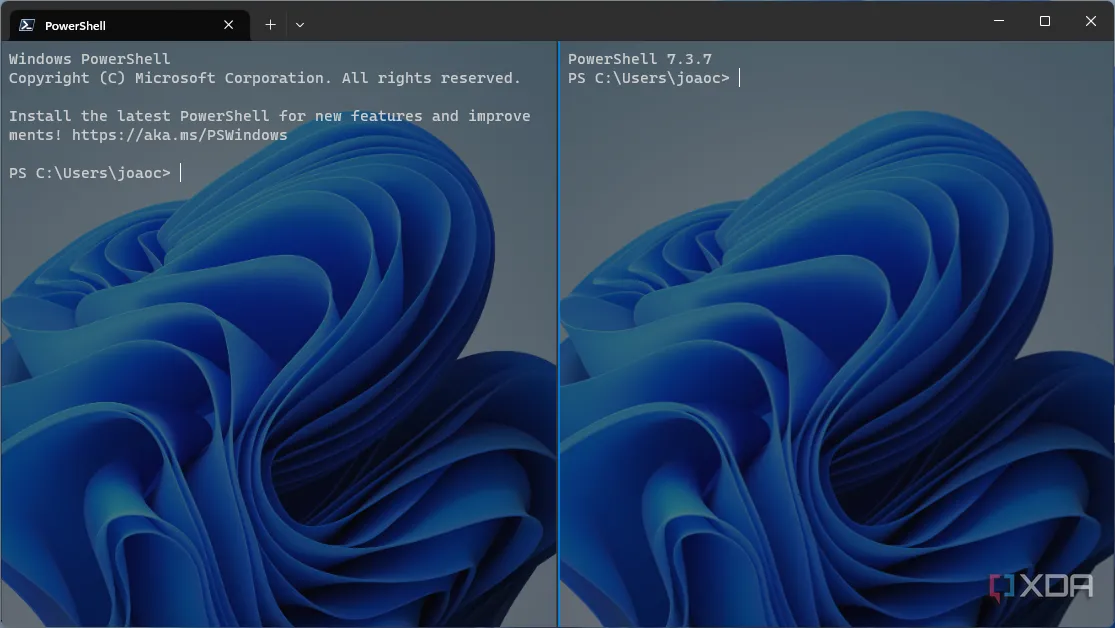1115x628 pixels.
Task: Expand the new tab profiles dropdown
Action: click(300, 25)
